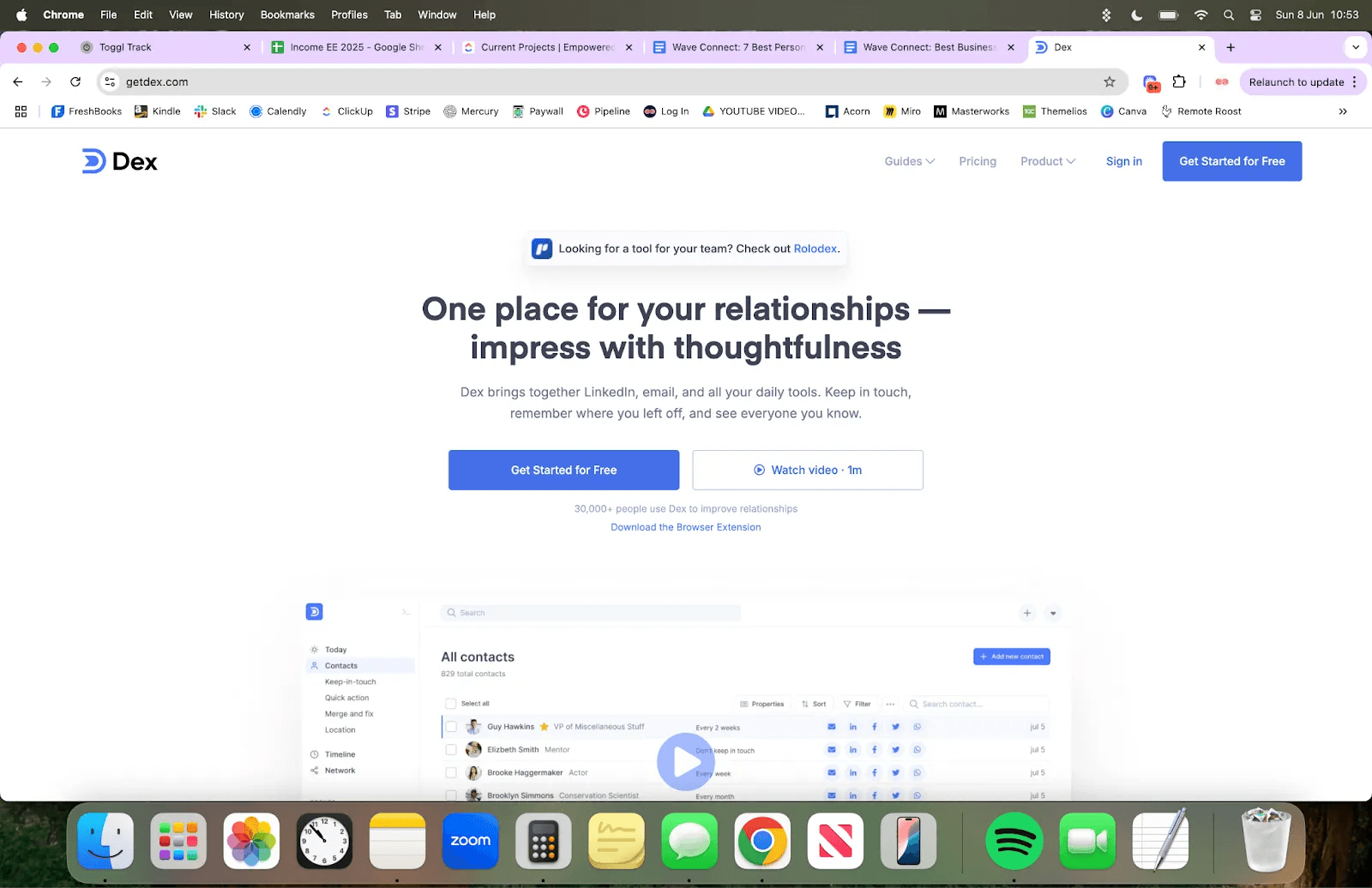1372x888 pixels.
Task: Open the History menu in menu bar
Action: tap(226, 15)
